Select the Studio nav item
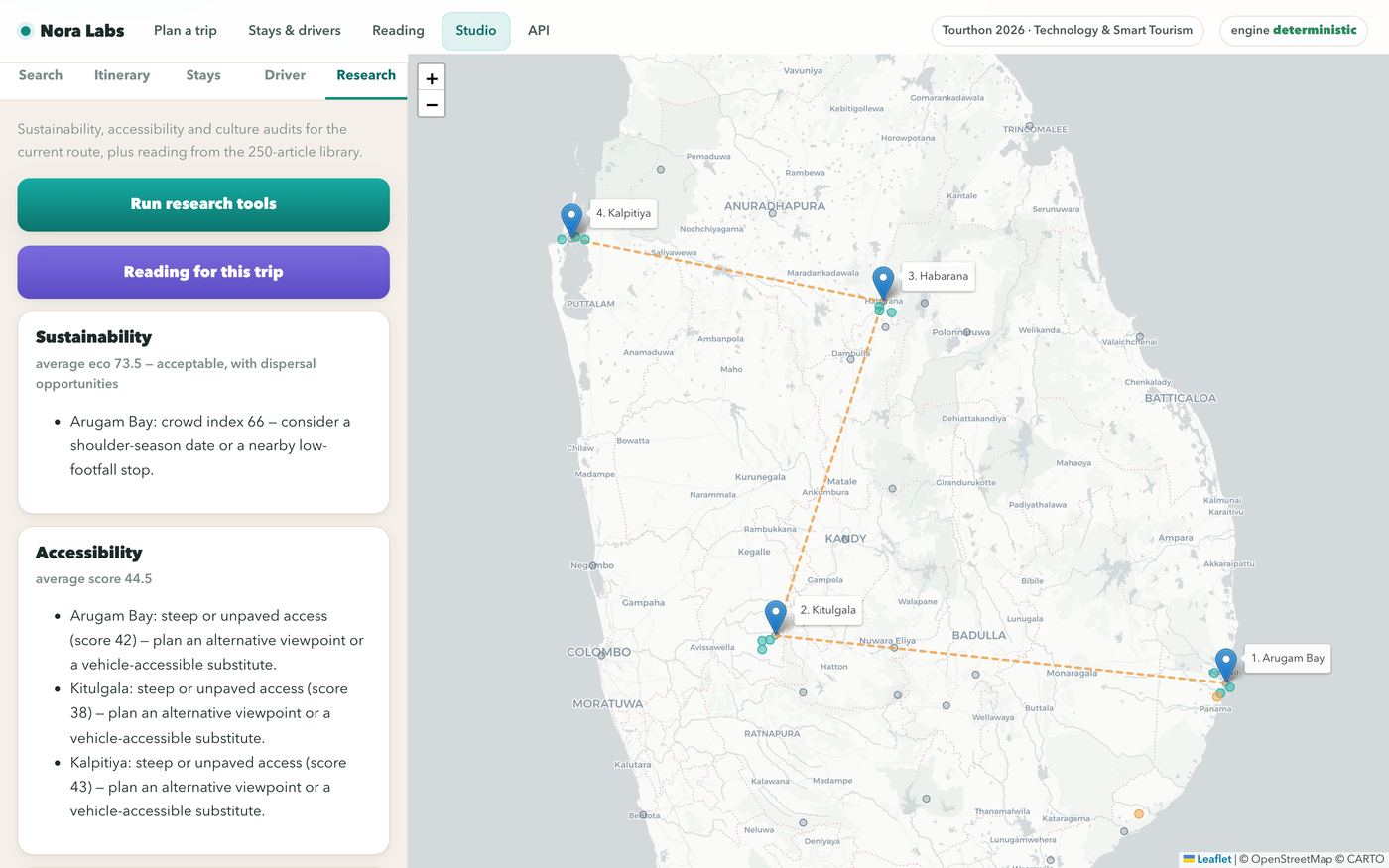The height and width of the screenshot is (868, 1389). (476, 31)
